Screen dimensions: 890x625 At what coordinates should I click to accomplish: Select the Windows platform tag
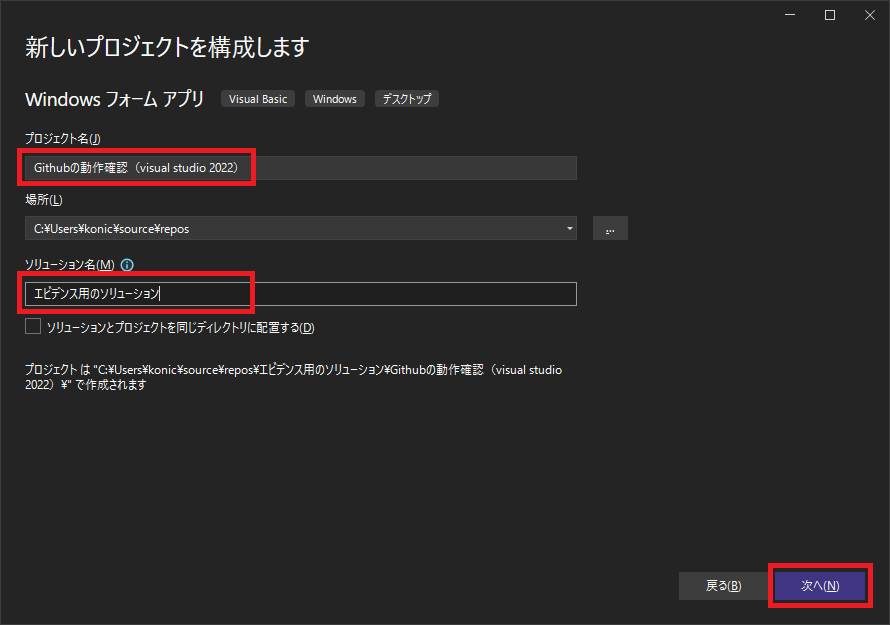(334, 98)
